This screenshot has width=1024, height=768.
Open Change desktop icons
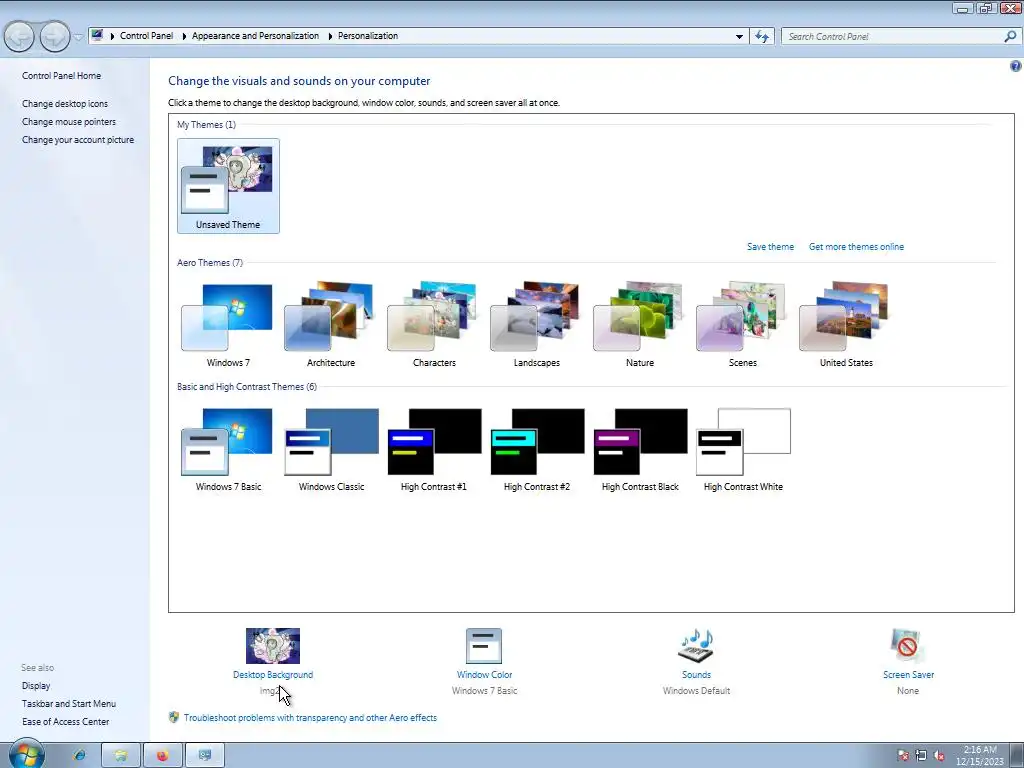tap(65, 104)
